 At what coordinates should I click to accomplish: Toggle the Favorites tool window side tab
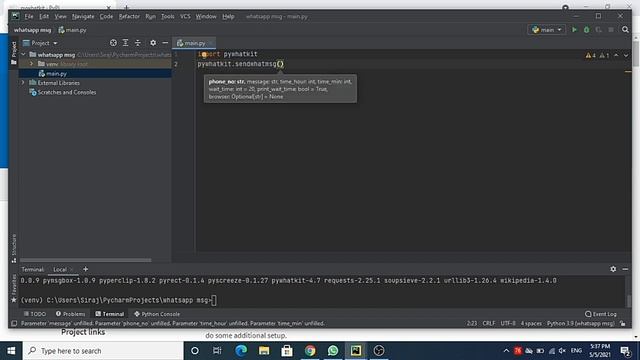(14, 289)
